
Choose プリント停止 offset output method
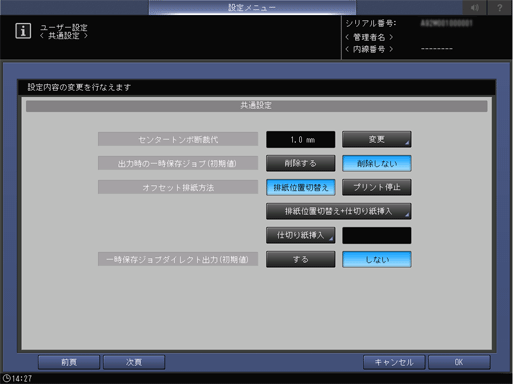[377, 187]
